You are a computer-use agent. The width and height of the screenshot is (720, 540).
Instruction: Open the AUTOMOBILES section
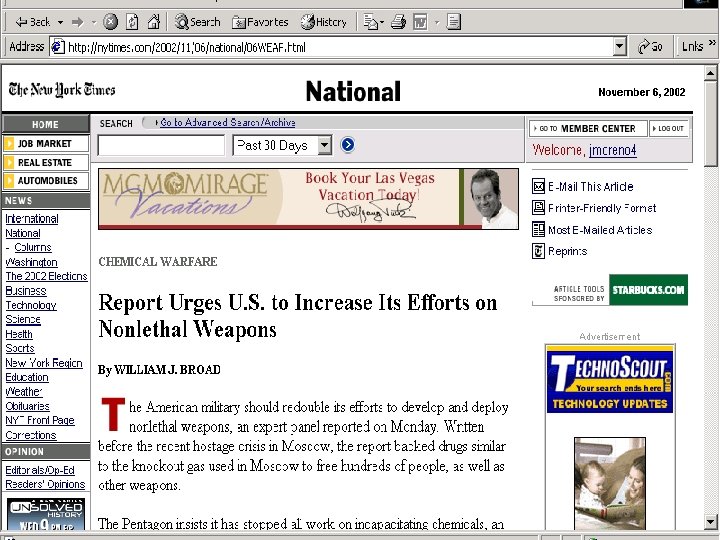click(45, 180)
